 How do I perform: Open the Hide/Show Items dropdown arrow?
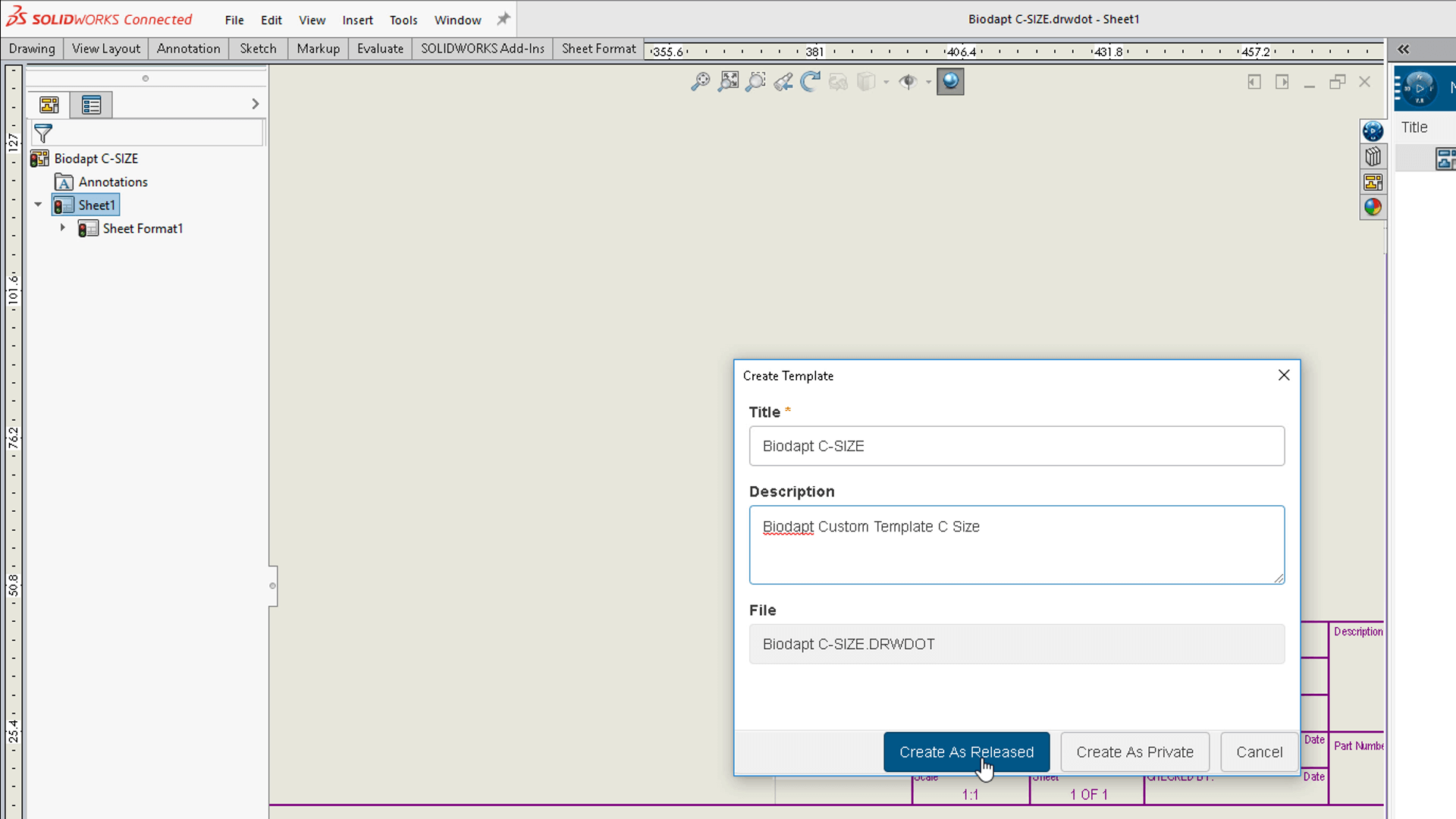[x=928, y=82]
